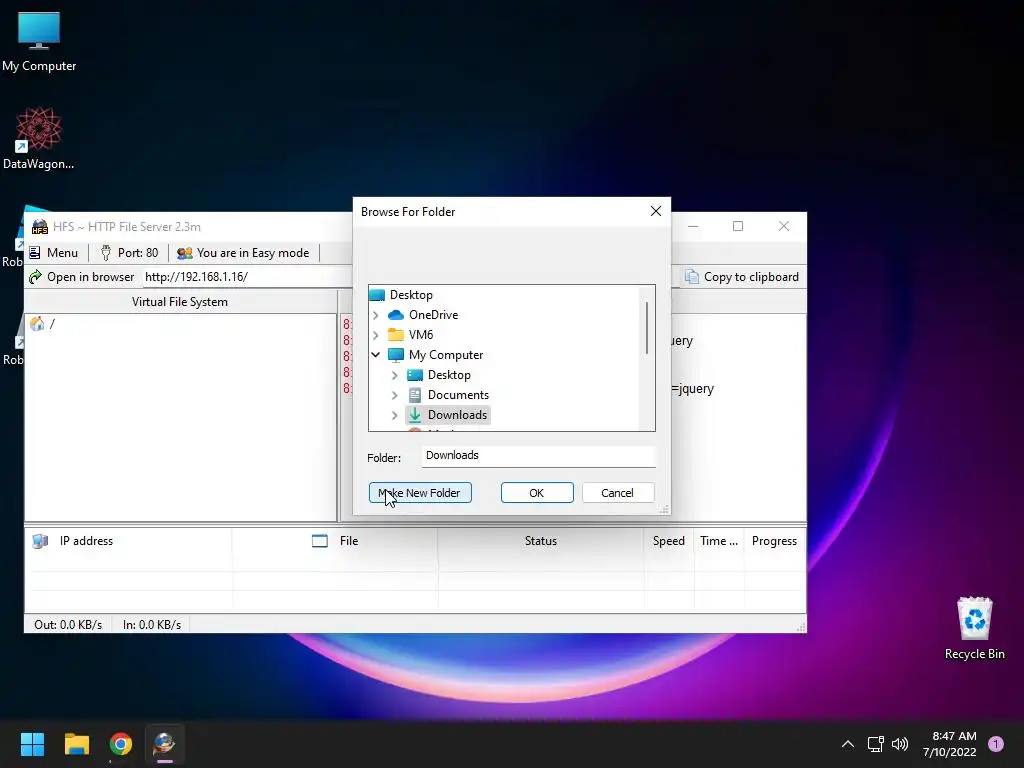Select the home root '/' in Virtual File System
1024x768 pixels.
[43, 324]
